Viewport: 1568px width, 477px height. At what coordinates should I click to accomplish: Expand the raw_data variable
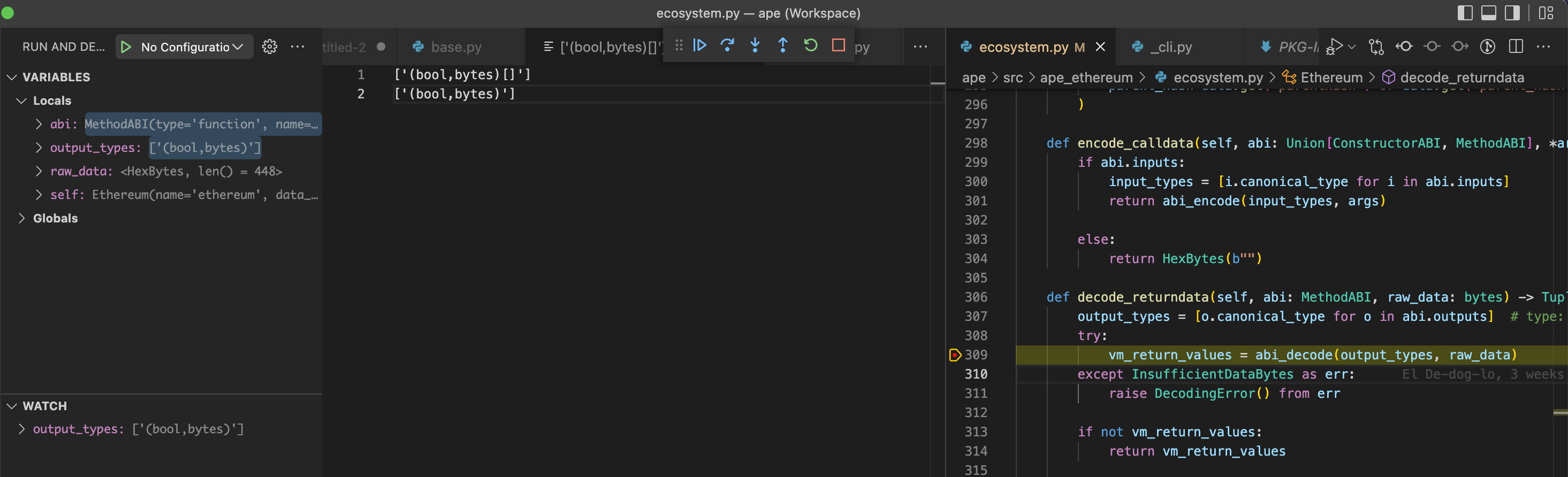[39, 171]
